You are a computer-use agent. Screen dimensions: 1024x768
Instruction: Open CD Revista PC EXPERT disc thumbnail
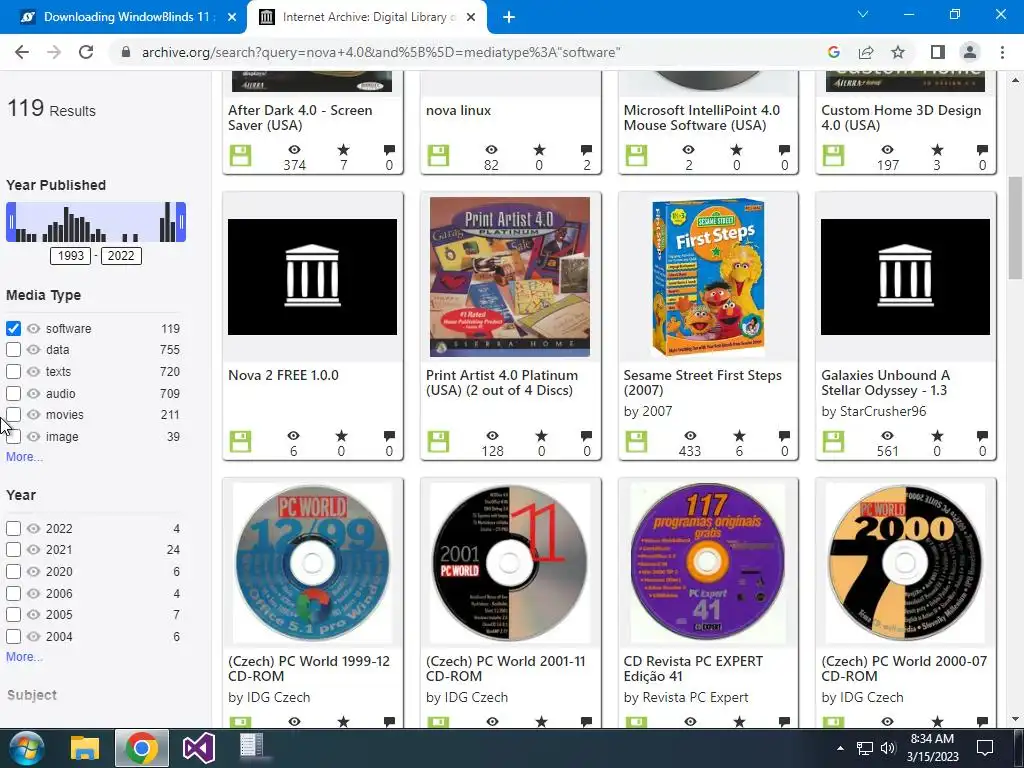708,563
